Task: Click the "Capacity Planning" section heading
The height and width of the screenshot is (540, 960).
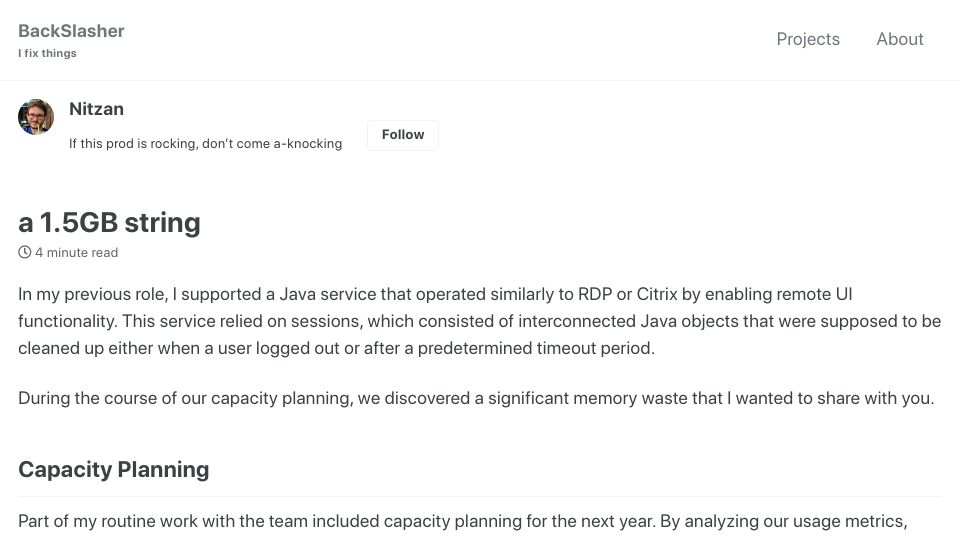Action: coord(113,470)
